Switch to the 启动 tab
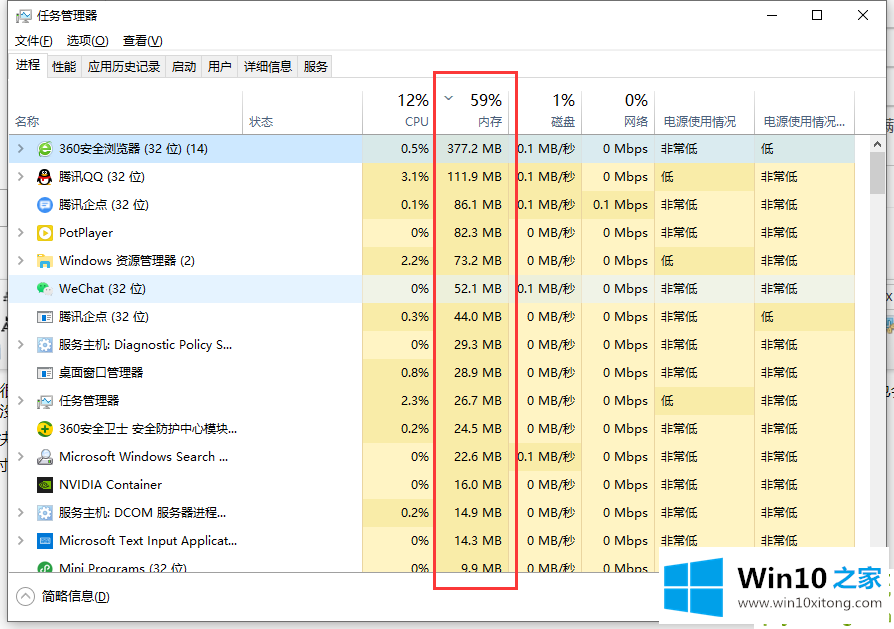This screenshot has width=894, height=629. coord(184,67)
